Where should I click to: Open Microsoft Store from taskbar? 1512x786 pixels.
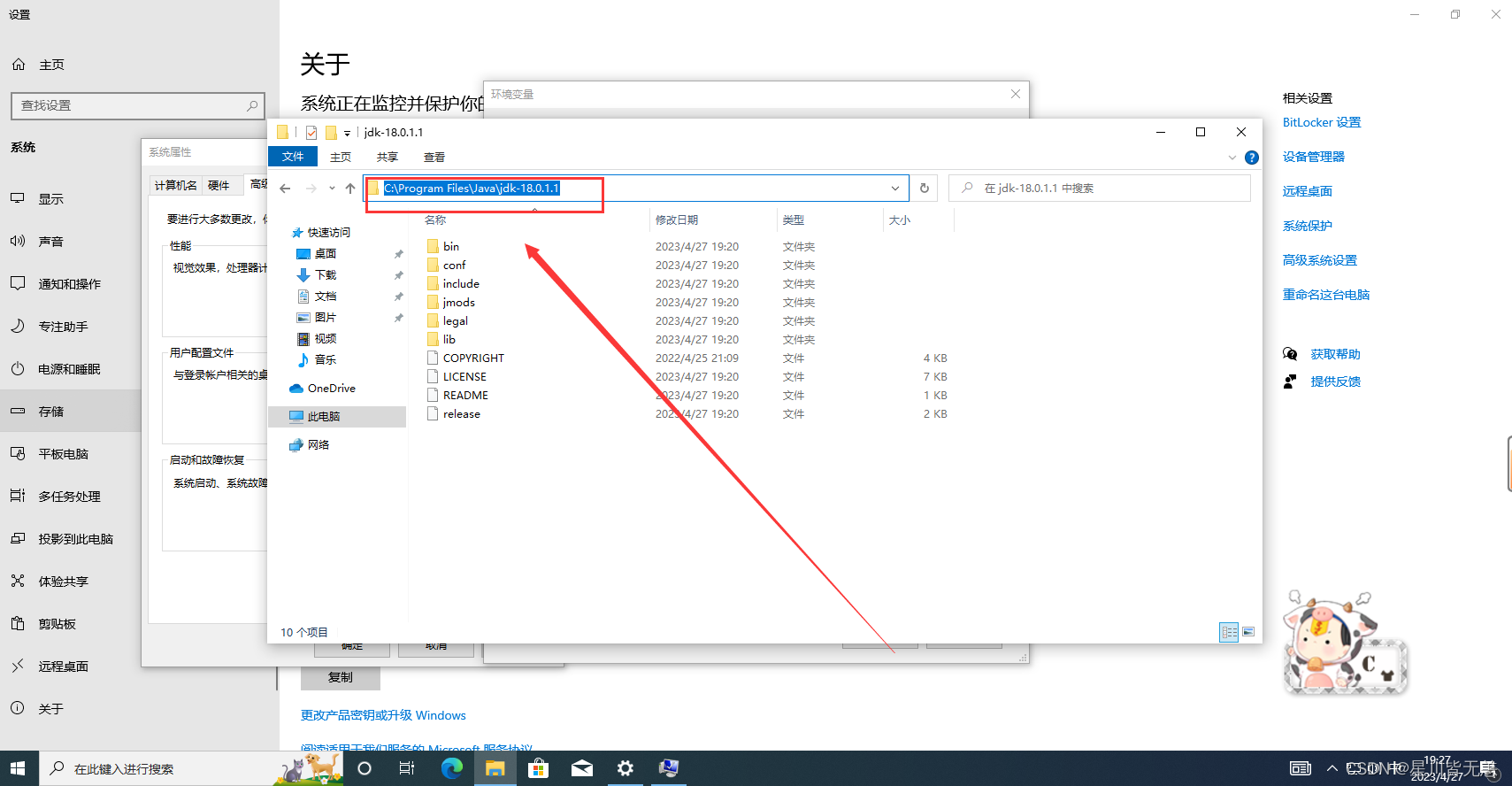(538, 768)
